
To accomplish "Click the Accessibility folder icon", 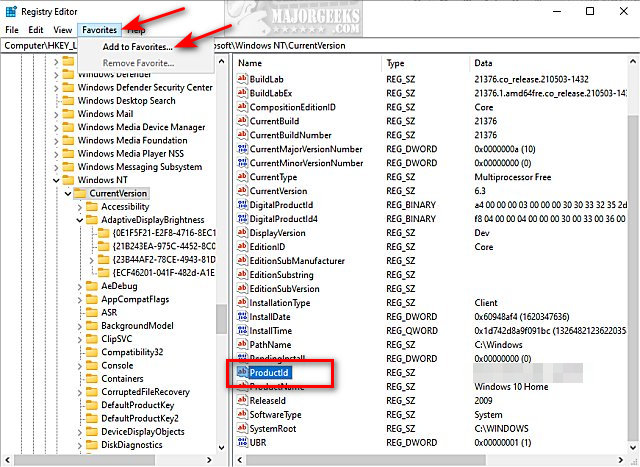I will point(92,207).
